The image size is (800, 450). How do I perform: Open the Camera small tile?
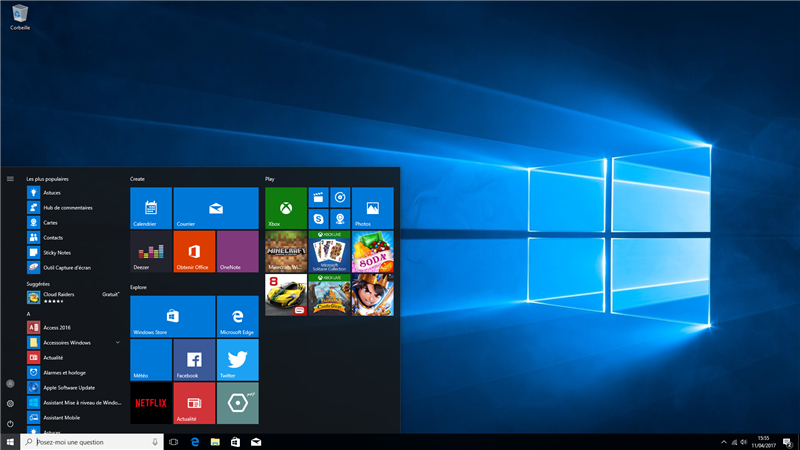coord(340,219)
